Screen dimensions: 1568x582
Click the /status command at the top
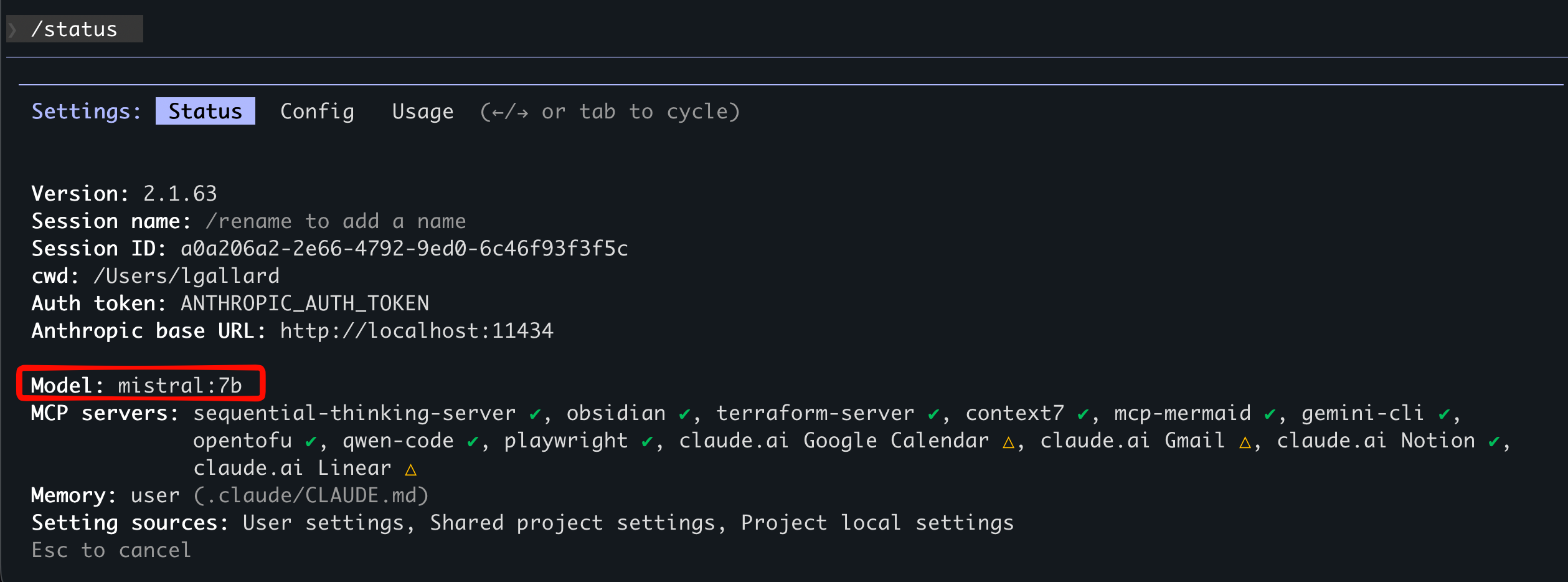tap(74, 28)
